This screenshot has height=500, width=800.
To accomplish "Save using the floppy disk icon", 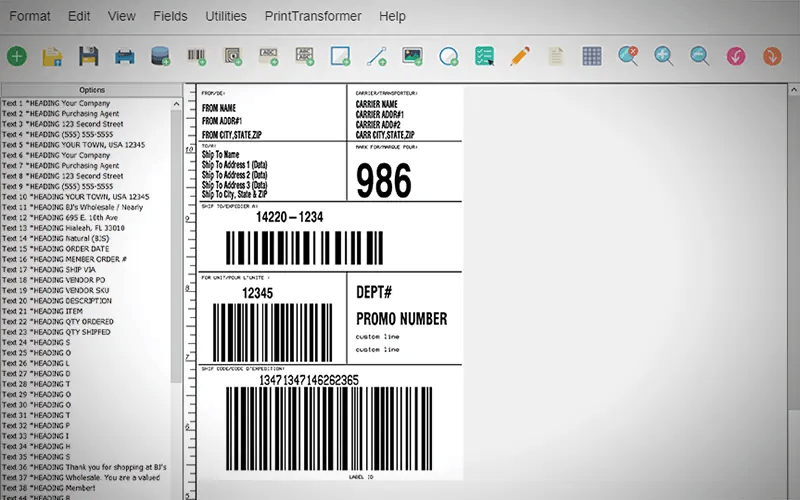I will 88,56.
